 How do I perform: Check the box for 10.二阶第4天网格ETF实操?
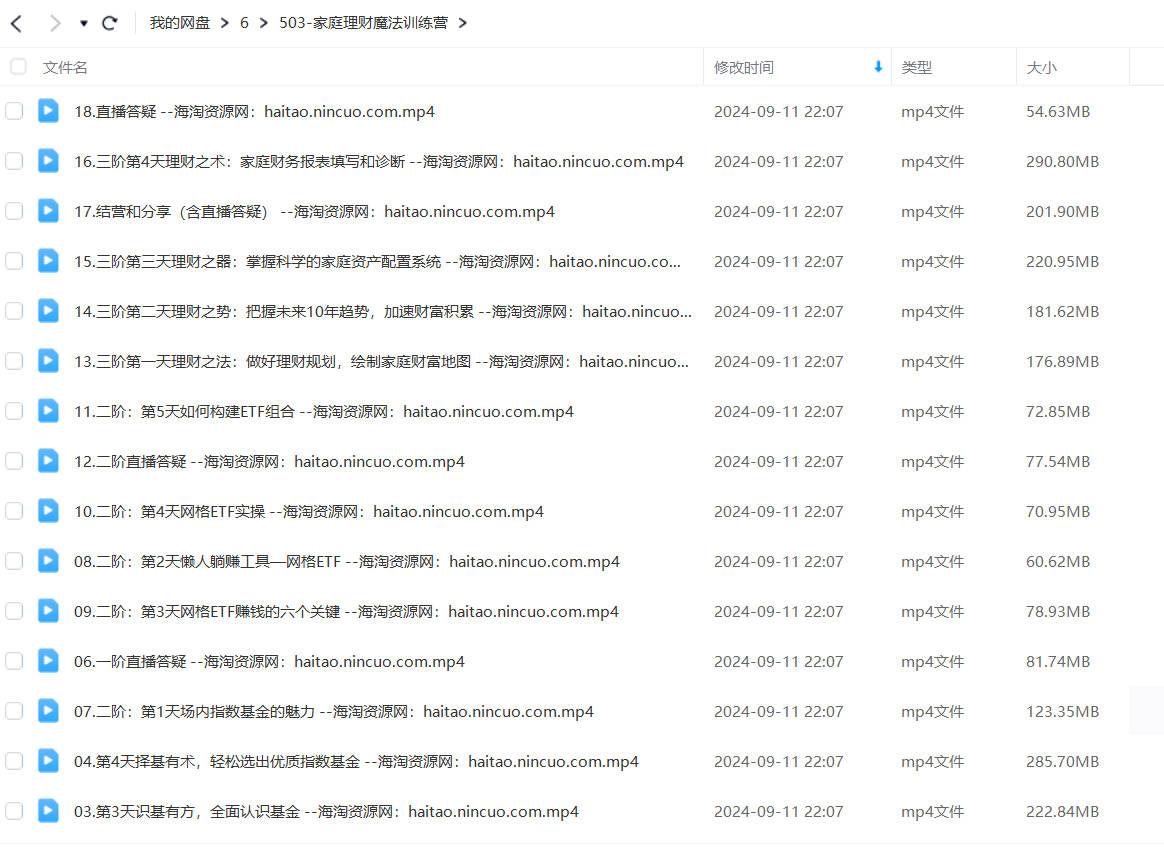click(x=14, y=511)
